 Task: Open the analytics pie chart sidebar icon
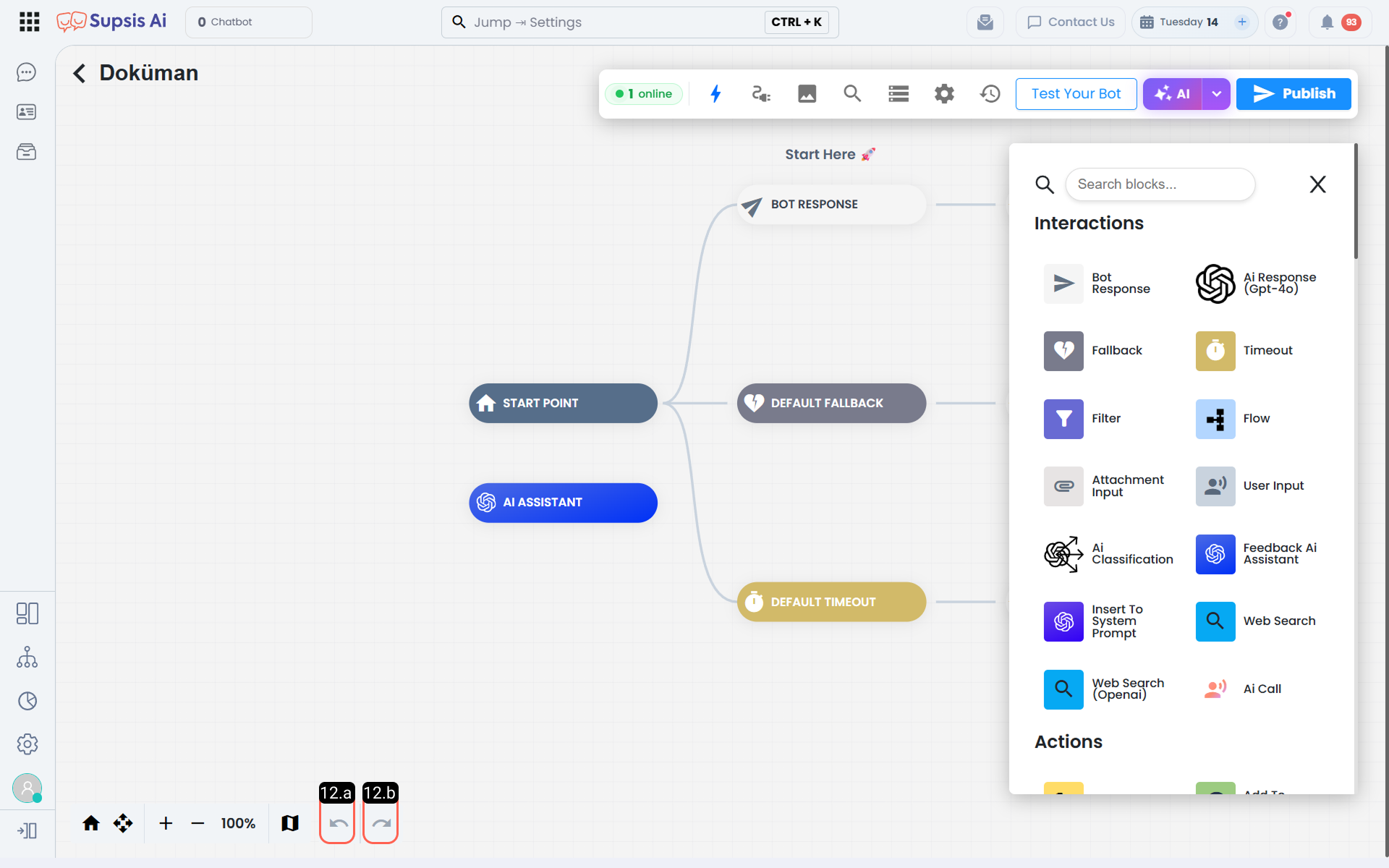pos(27,701)
